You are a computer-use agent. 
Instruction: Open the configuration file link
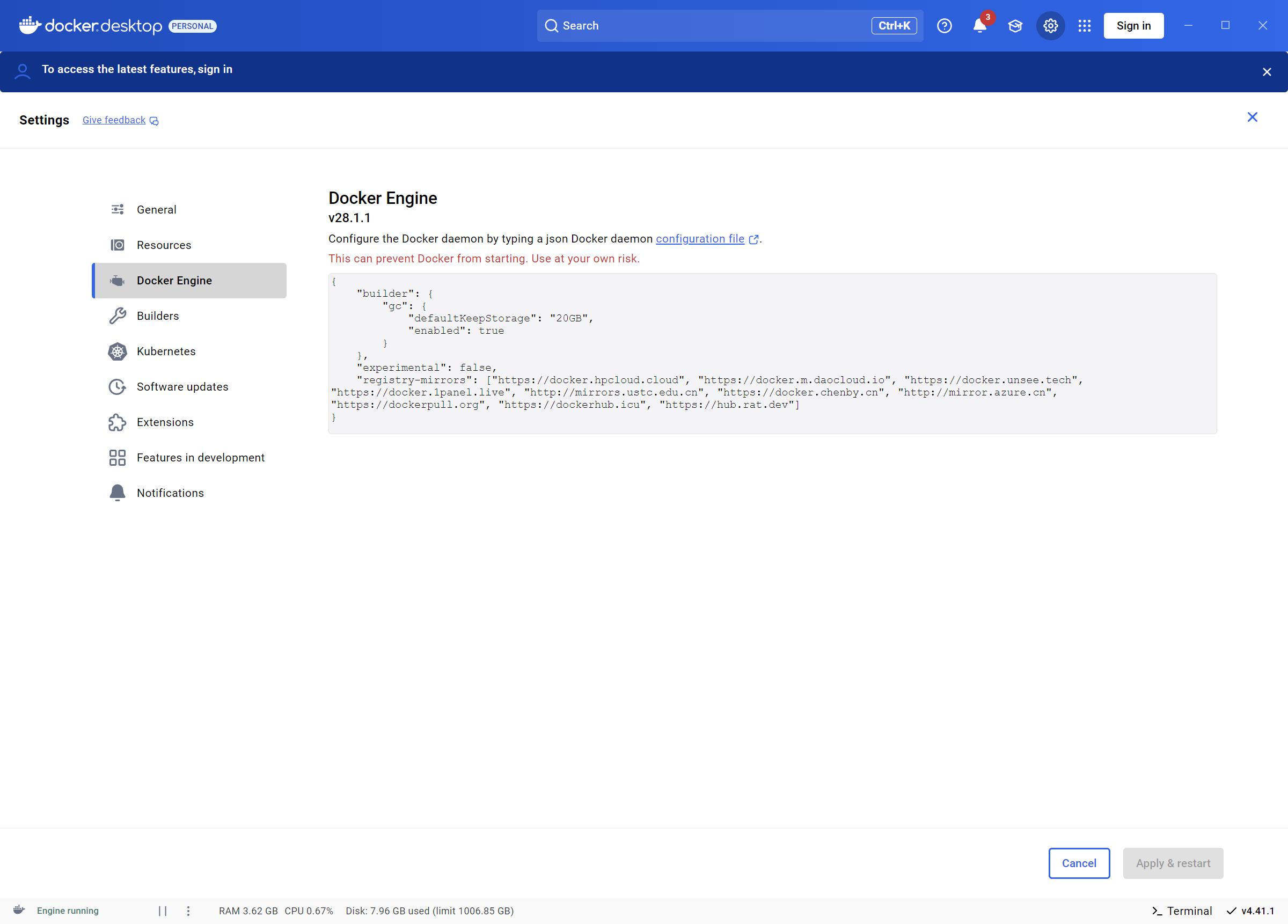pos(700,239)
